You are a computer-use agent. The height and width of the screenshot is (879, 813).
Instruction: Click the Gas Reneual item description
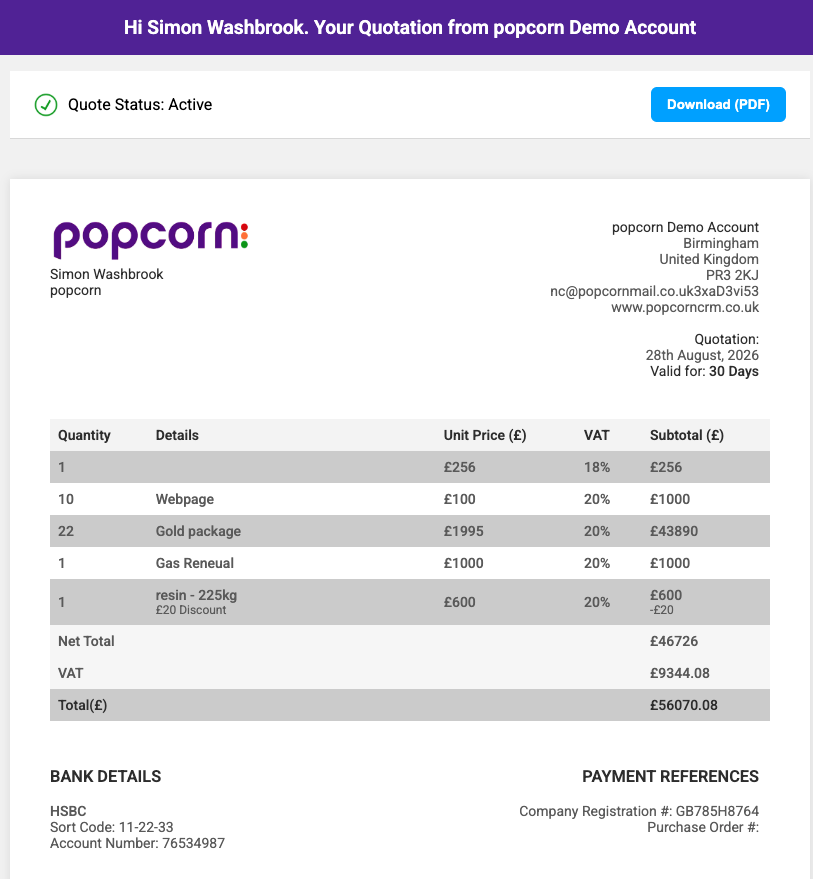click(195, 563)
